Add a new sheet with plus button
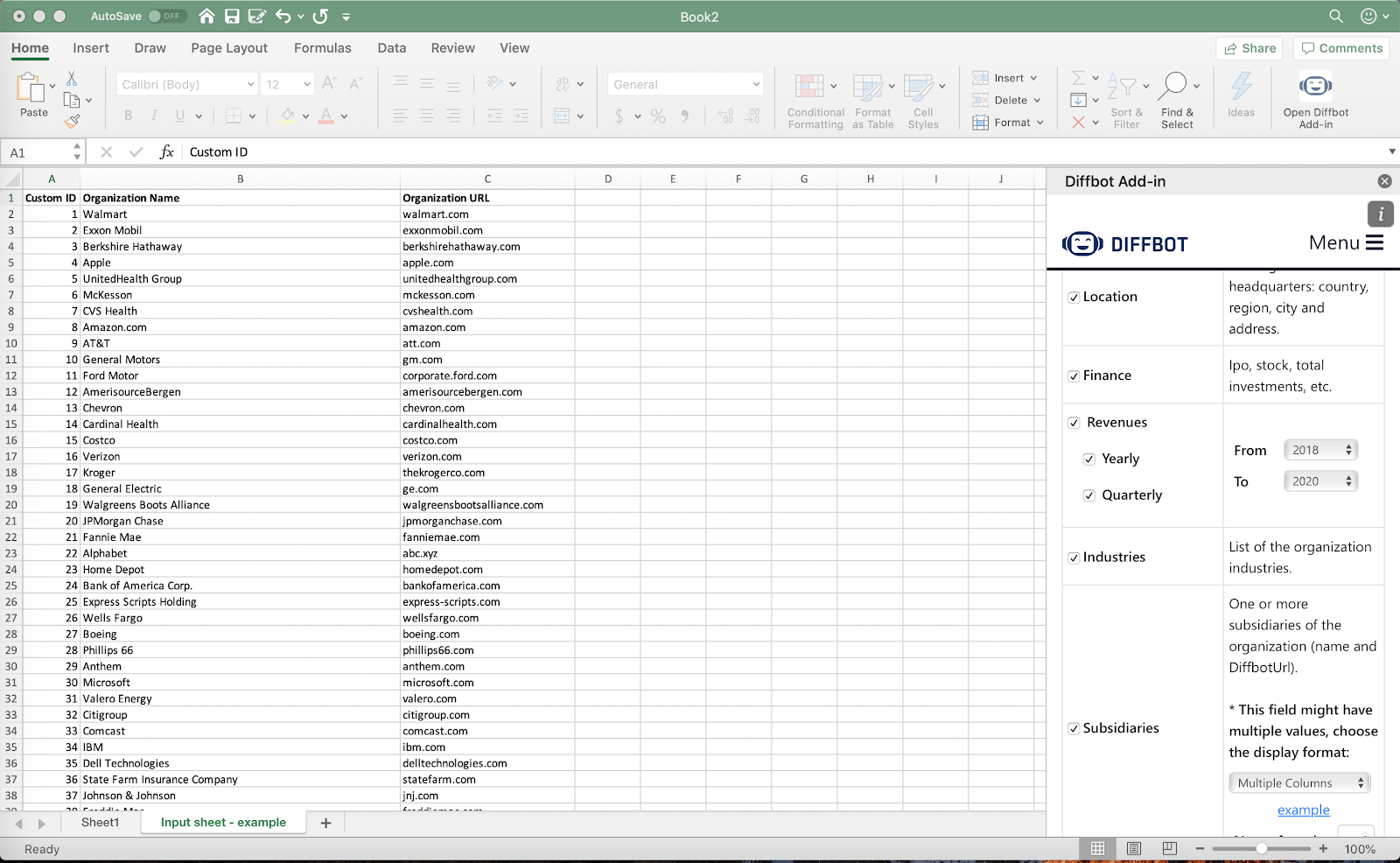1400x863 pixels. 325,823
